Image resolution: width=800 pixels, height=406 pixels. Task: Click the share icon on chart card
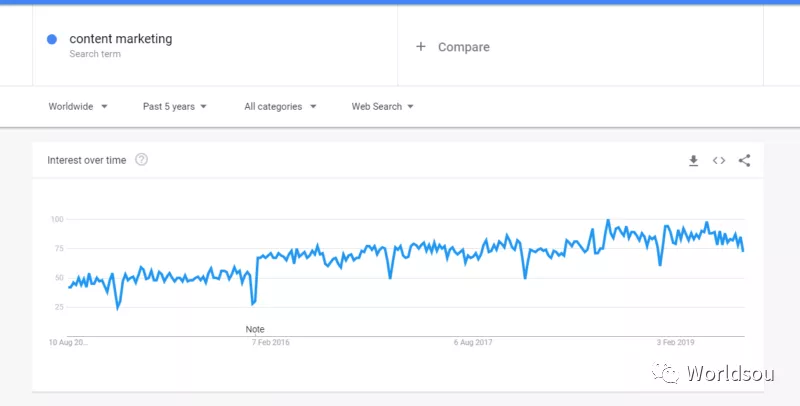click(744, 160)
